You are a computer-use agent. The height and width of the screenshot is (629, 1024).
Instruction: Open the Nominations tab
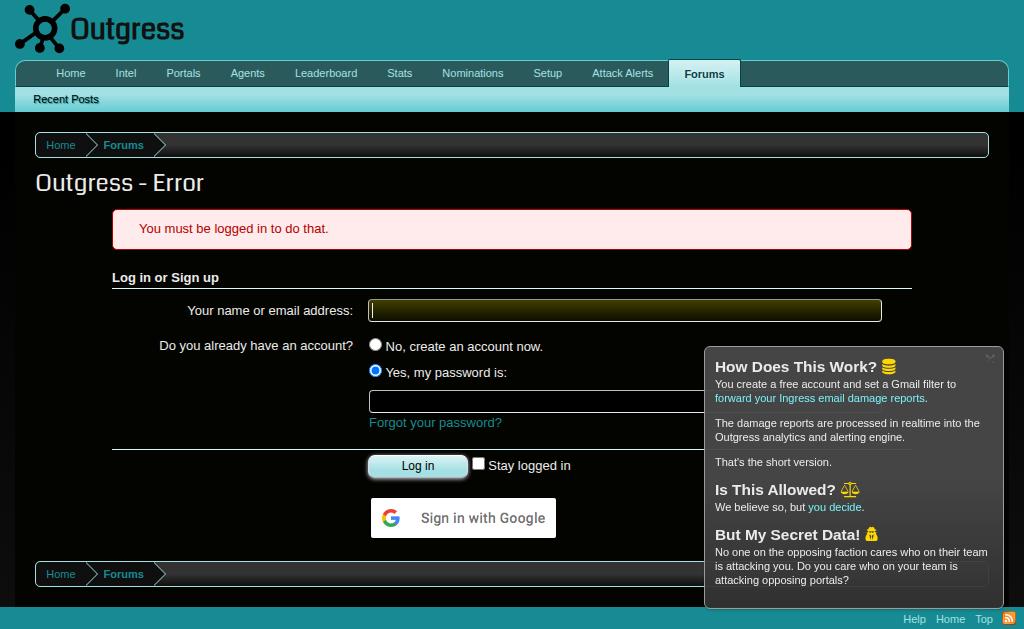tap(472, 73)
